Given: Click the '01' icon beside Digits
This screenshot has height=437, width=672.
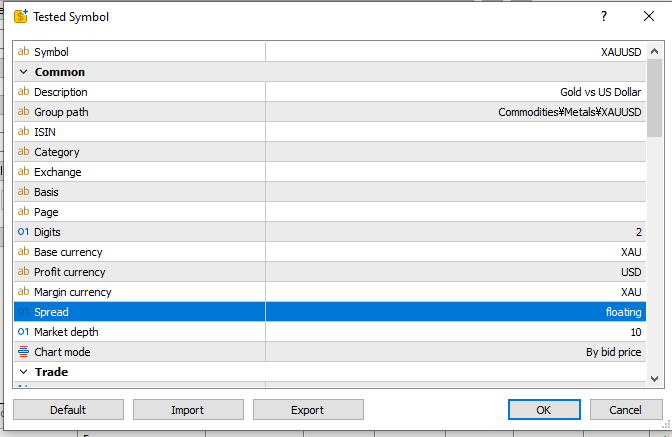Looking at the screenshot, I should [24, 232].
